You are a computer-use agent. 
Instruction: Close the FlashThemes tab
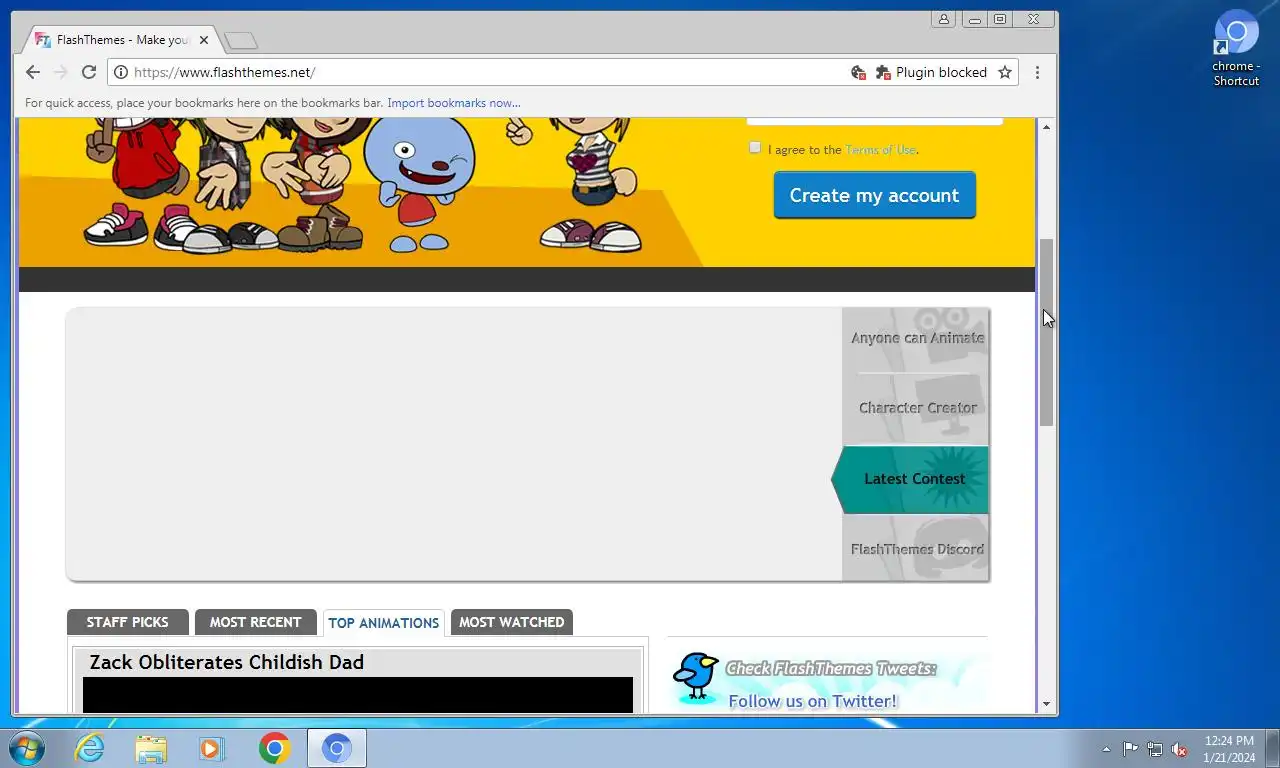[204, 40]
